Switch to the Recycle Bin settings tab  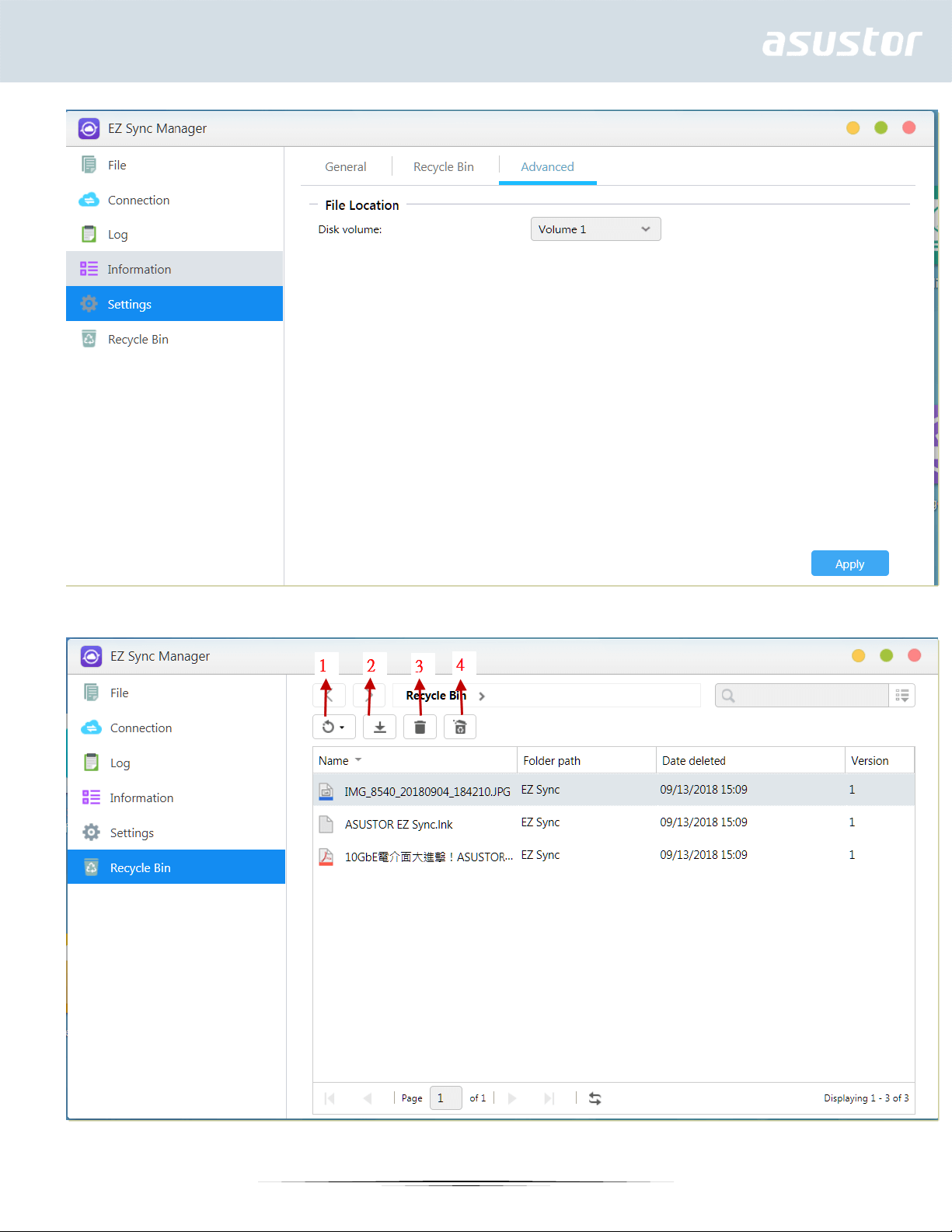coord(443,166)
